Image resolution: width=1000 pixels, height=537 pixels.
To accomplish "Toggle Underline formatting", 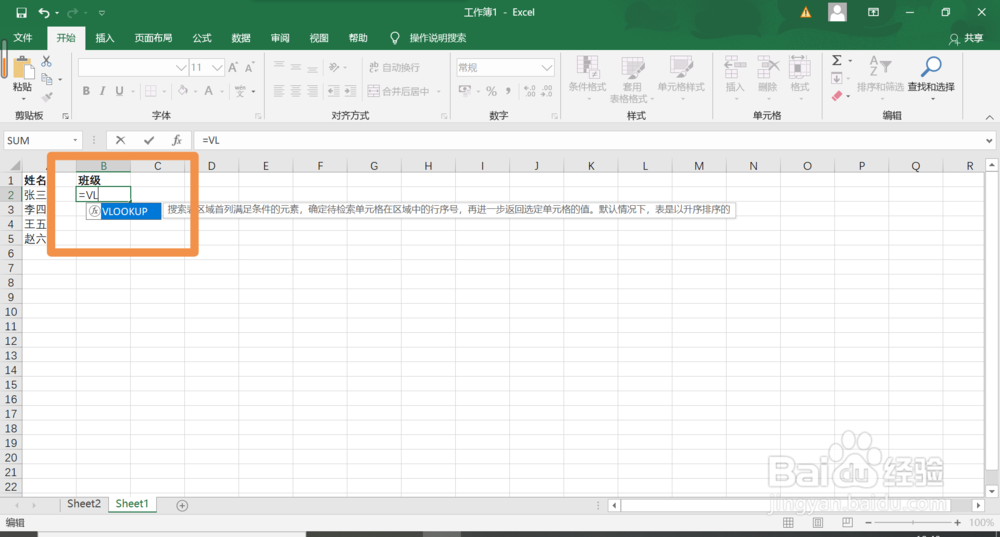I will tap(119, 91).
